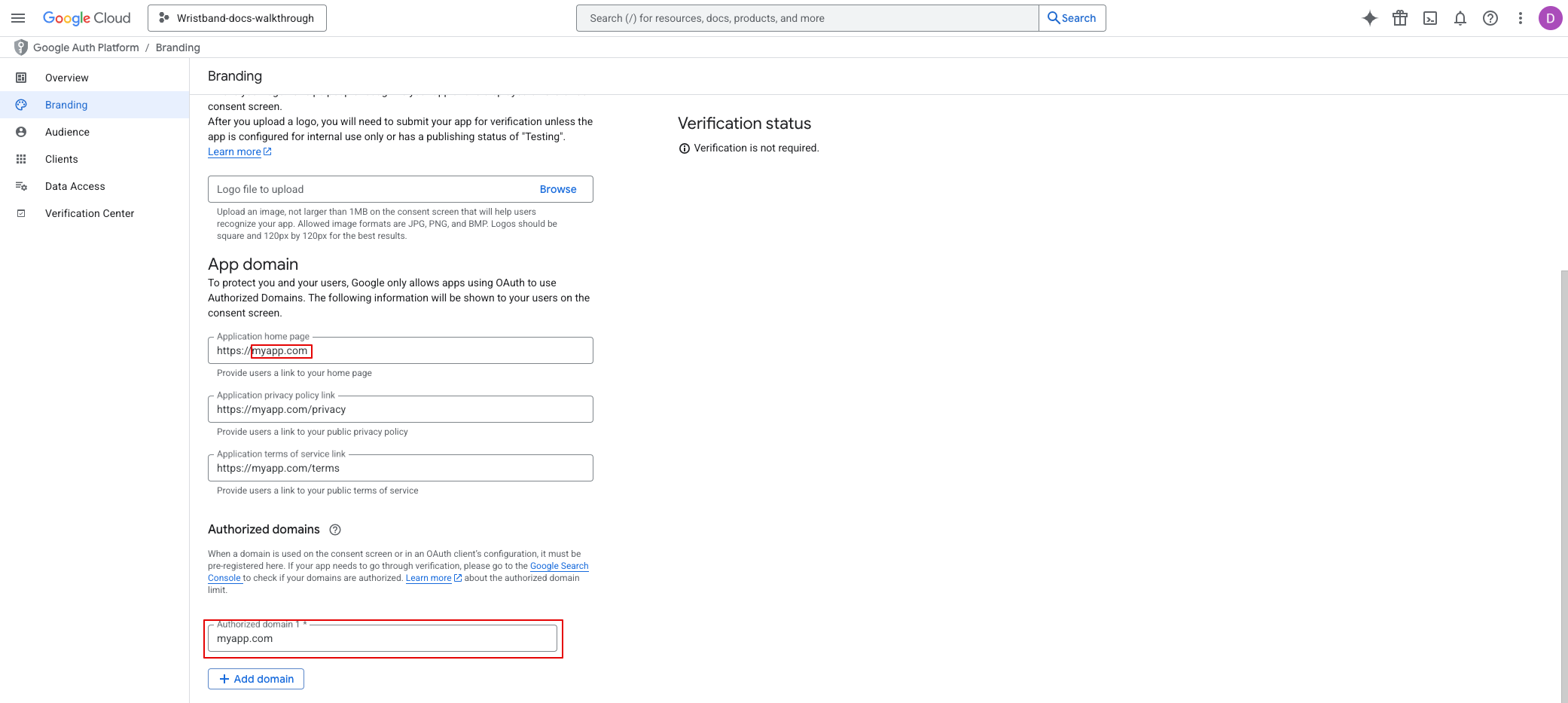Open the help question mark icon
Image resolution: width=1568 pixels, height=703 pixels.
pos(1490,18)
